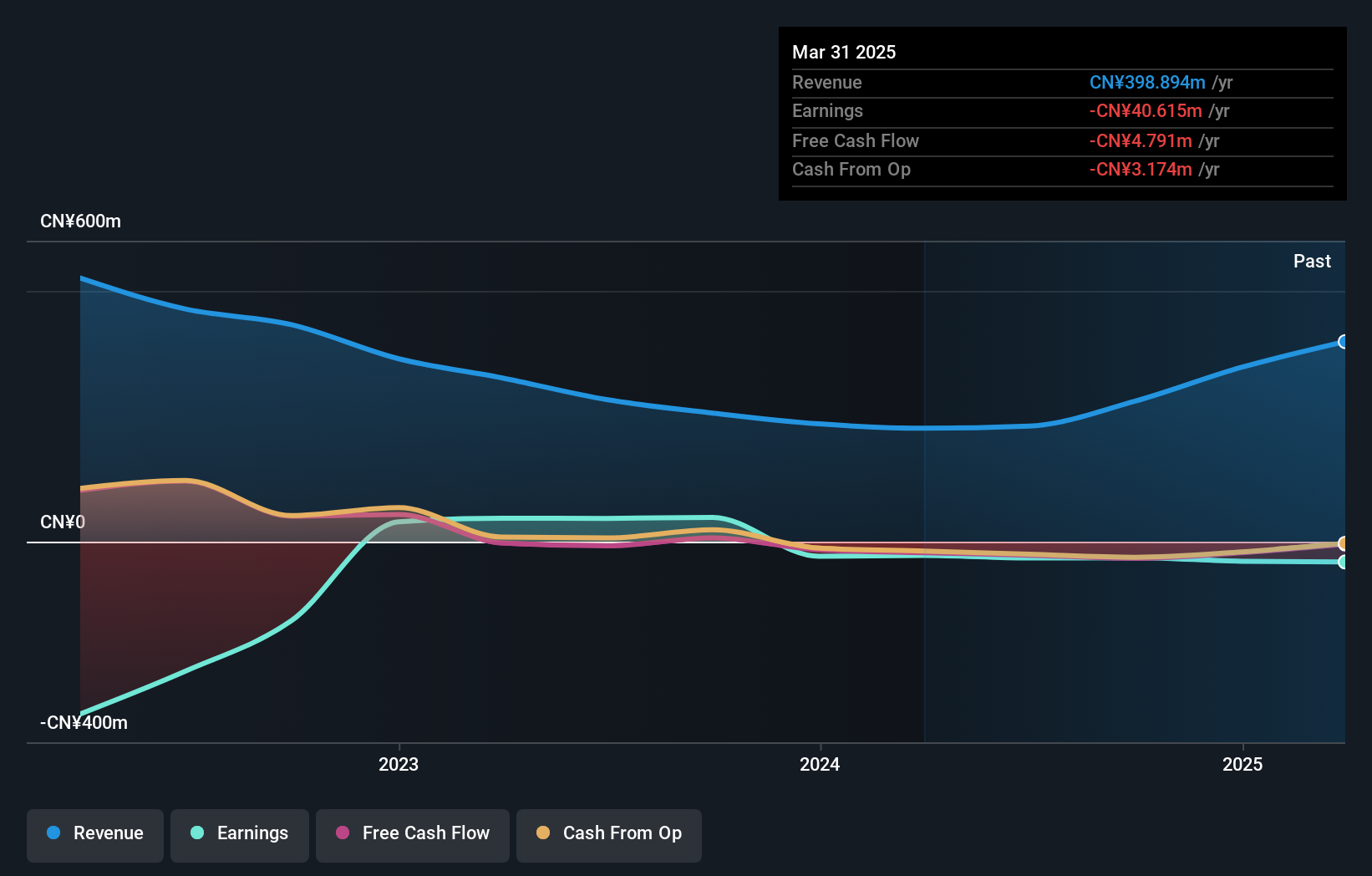Toggle the Revenue legend button
The height and width of the screenshot is (876, 1372).
pos(95,835)
